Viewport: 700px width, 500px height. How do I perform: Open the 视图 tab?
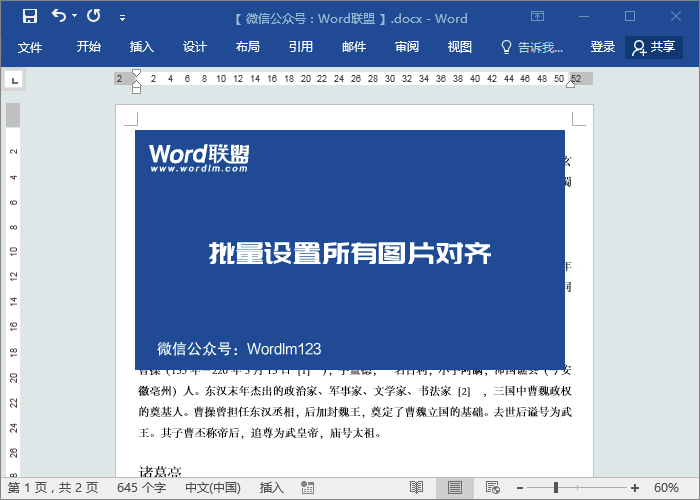coord(460,46)
